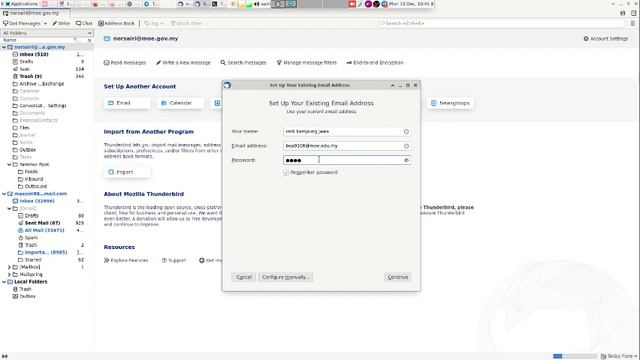Click the Email address input field
This screenshot has width=640, height=360.
point(347,146)
